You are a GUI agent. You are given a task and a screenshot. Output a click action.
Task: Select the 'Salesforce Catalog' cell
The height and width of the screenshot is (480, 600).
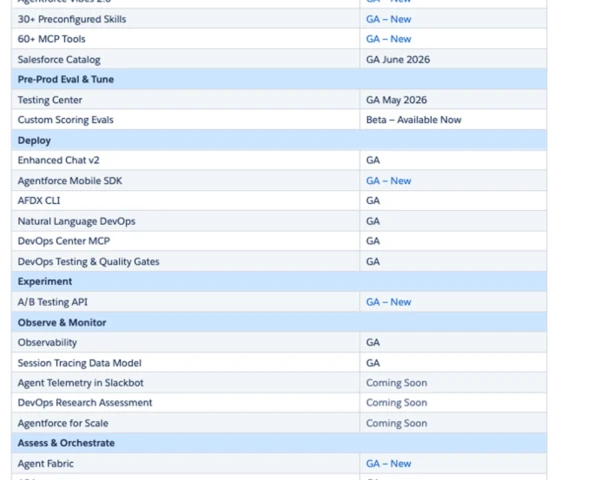186,59
